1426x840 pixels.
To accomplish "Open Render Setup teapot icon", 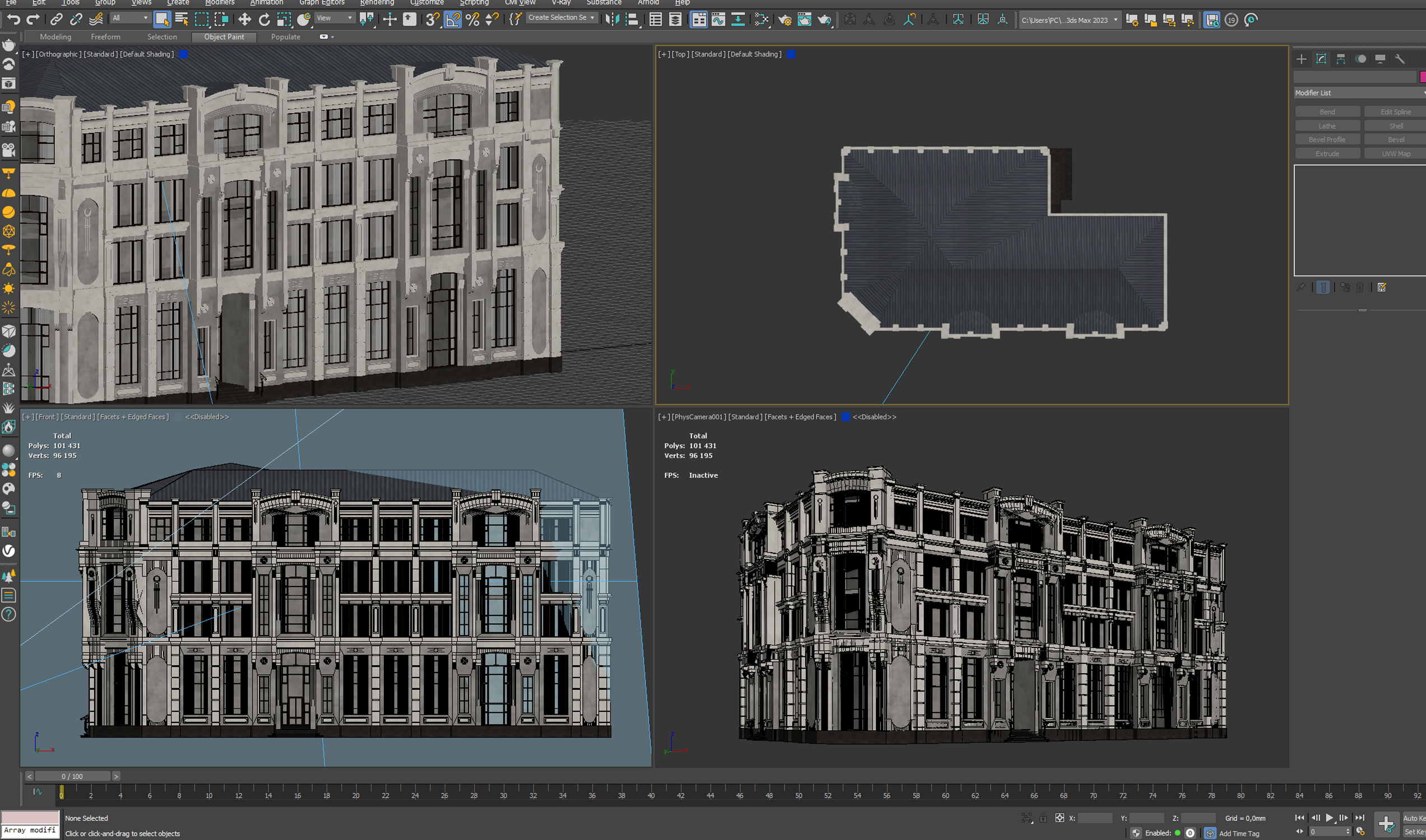I will pyautogui.click(x=784, y=20).
